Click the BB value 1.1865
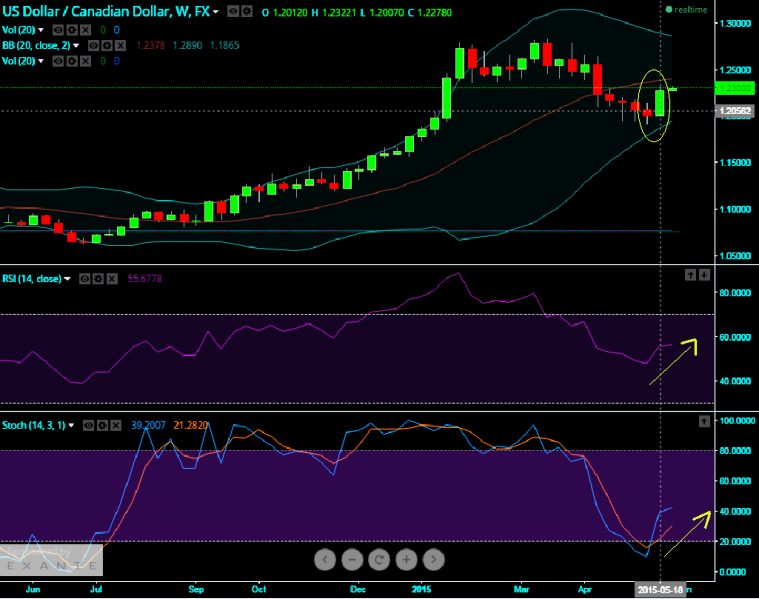759x599 pixels. click(225, 46)
